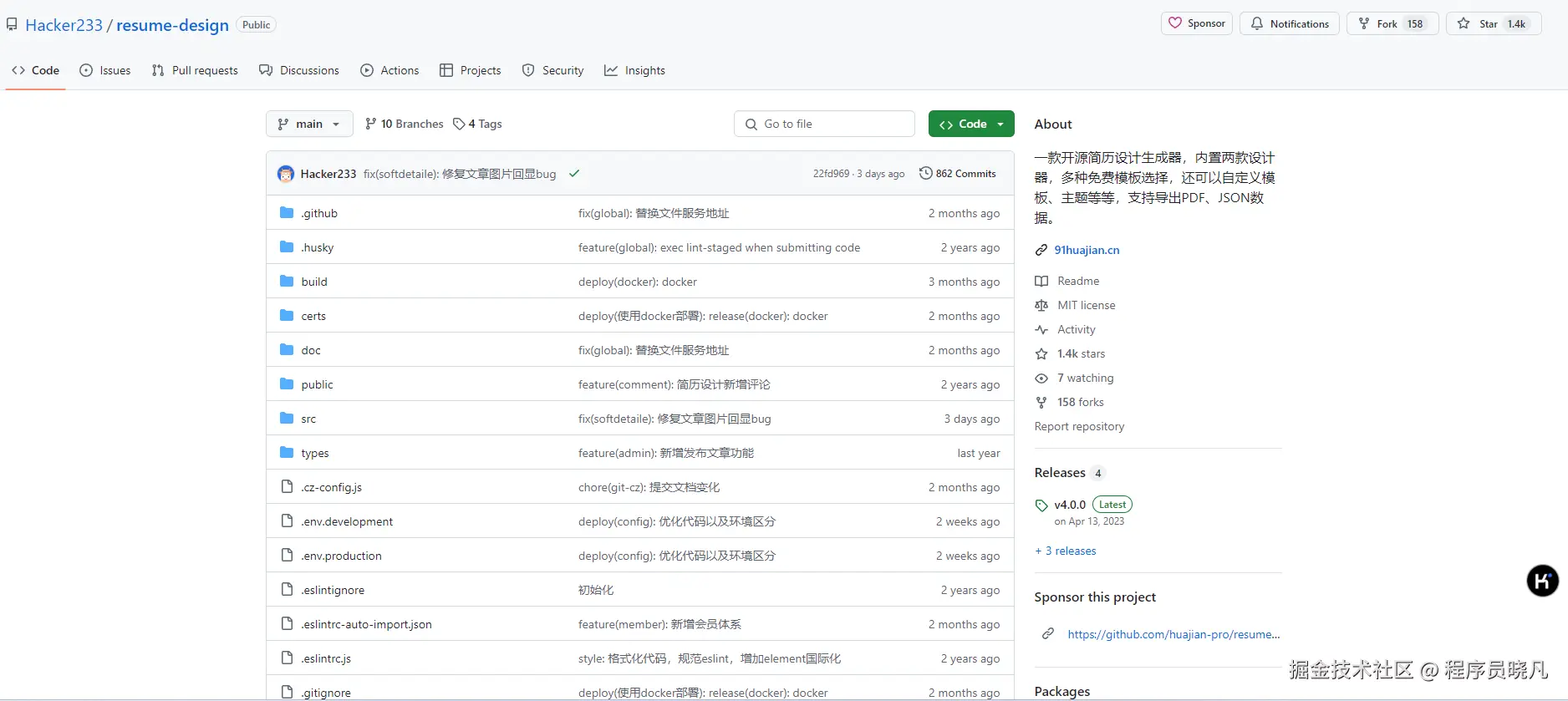Click the forks icon in About

(x=1041, y=402)
